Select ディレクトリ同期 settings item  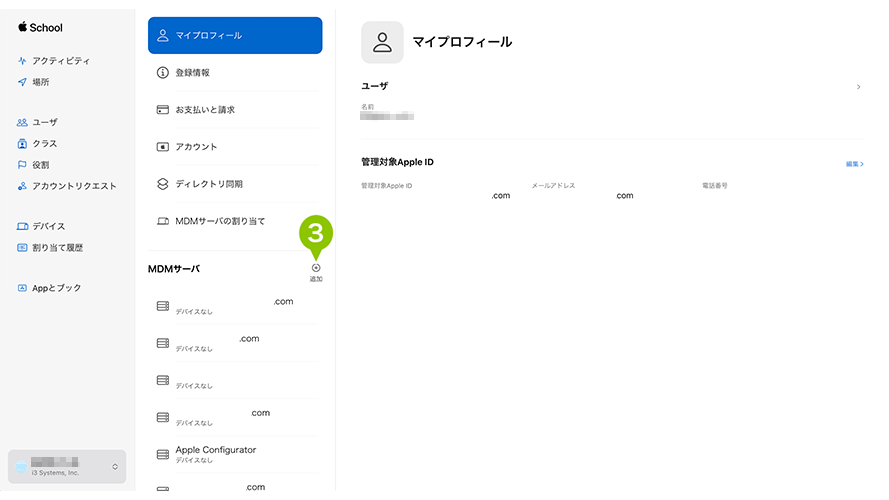coord(235,184)
